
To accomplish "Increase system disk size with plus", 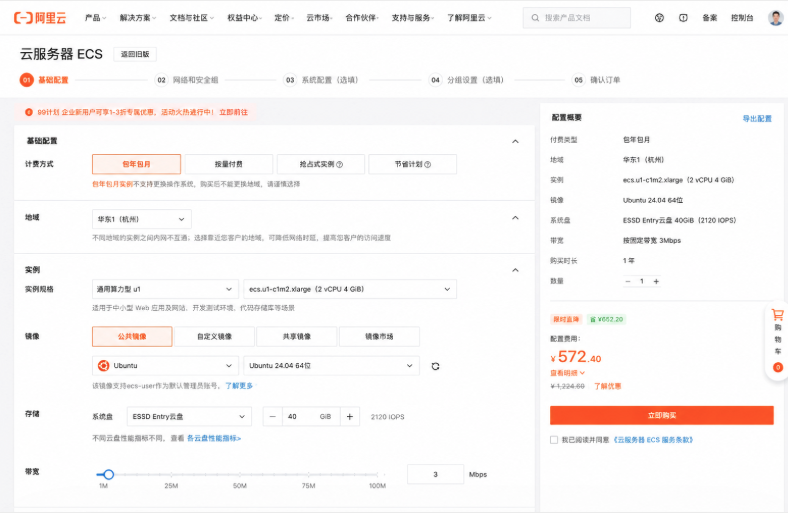I will [x=350, y=417].
